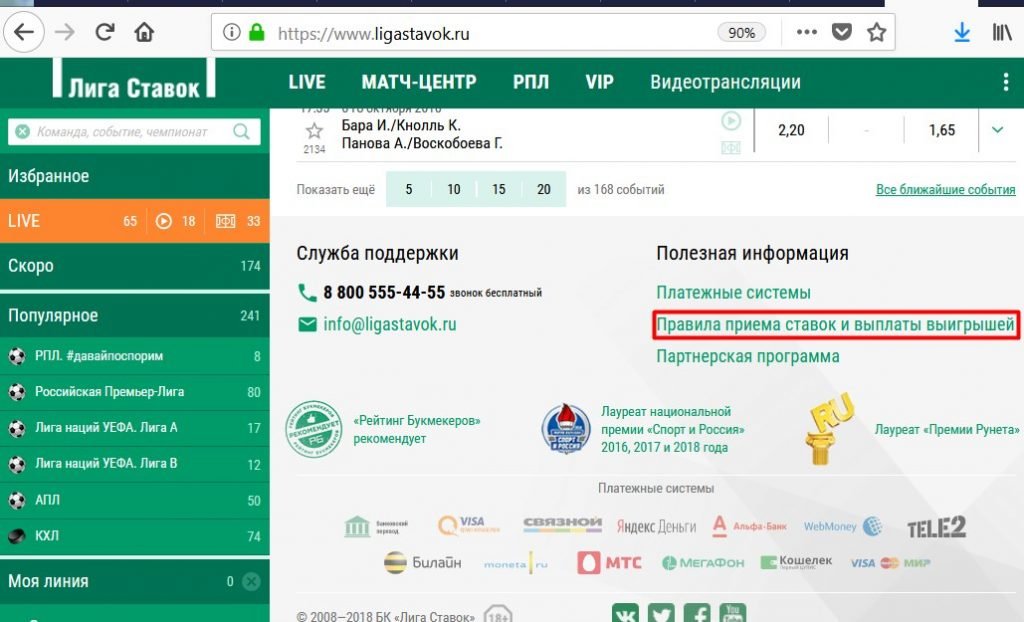Open the Firefox downloads arrow icon
Image resolution: width=1024 pixels, height=622 pixels.
click(962, 32)
